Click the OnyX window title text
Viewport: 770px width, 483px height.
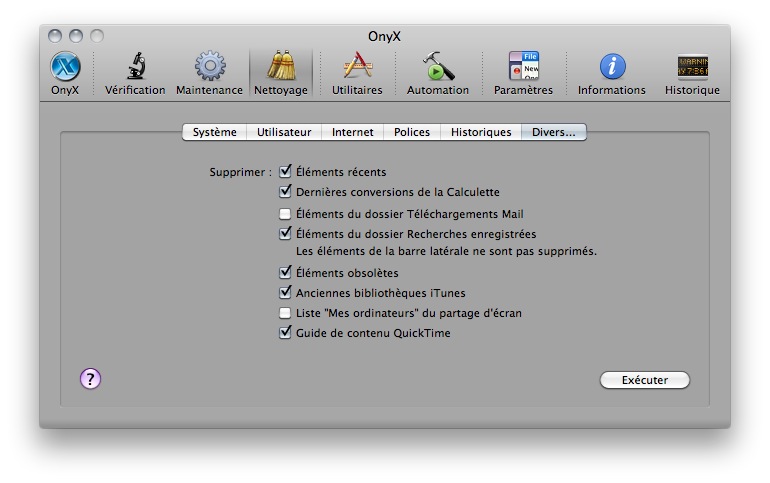[385, 36]
